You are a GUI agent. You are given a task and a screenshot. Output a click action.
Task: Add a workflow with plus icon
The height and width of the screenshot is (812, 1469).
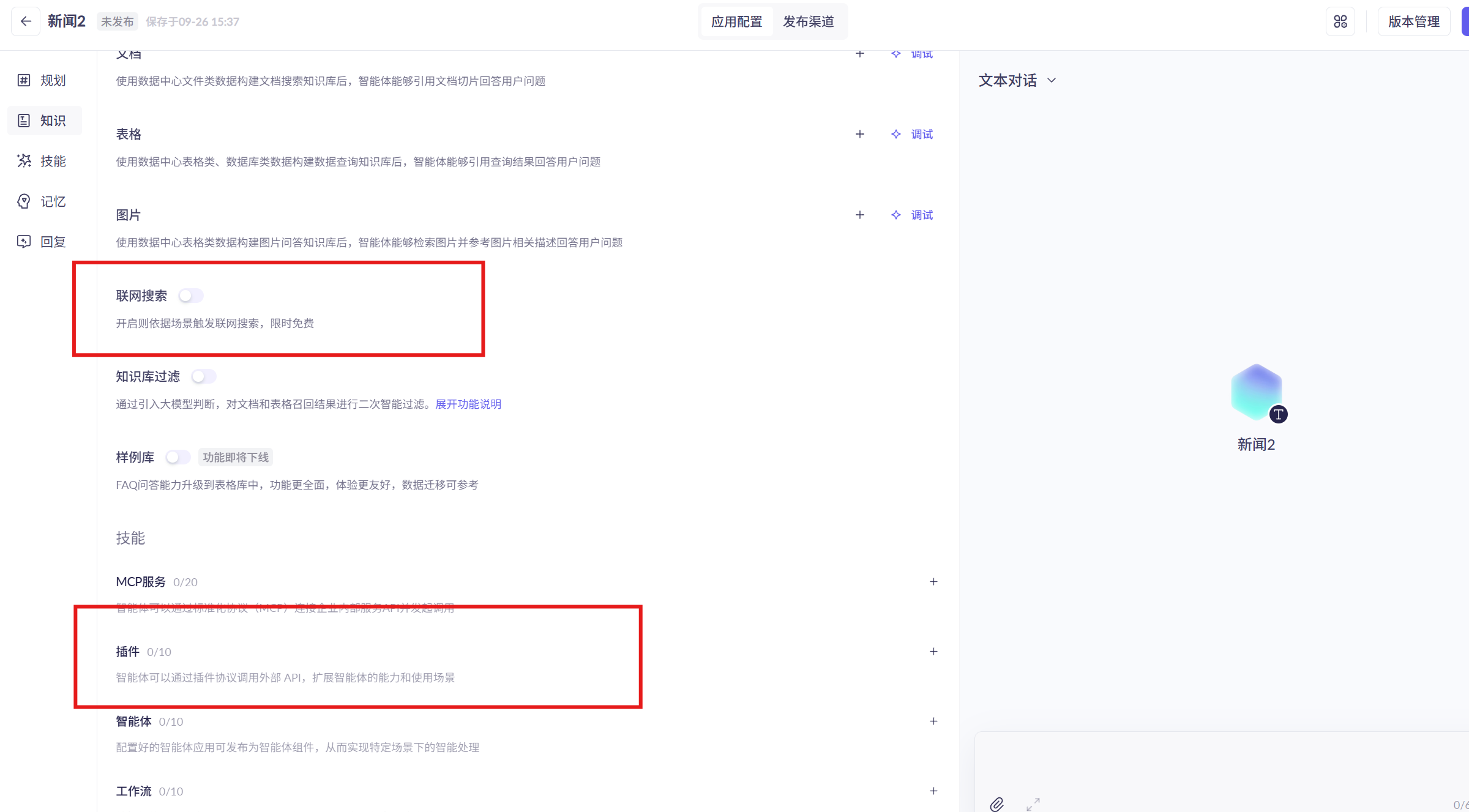coord(933,791)
